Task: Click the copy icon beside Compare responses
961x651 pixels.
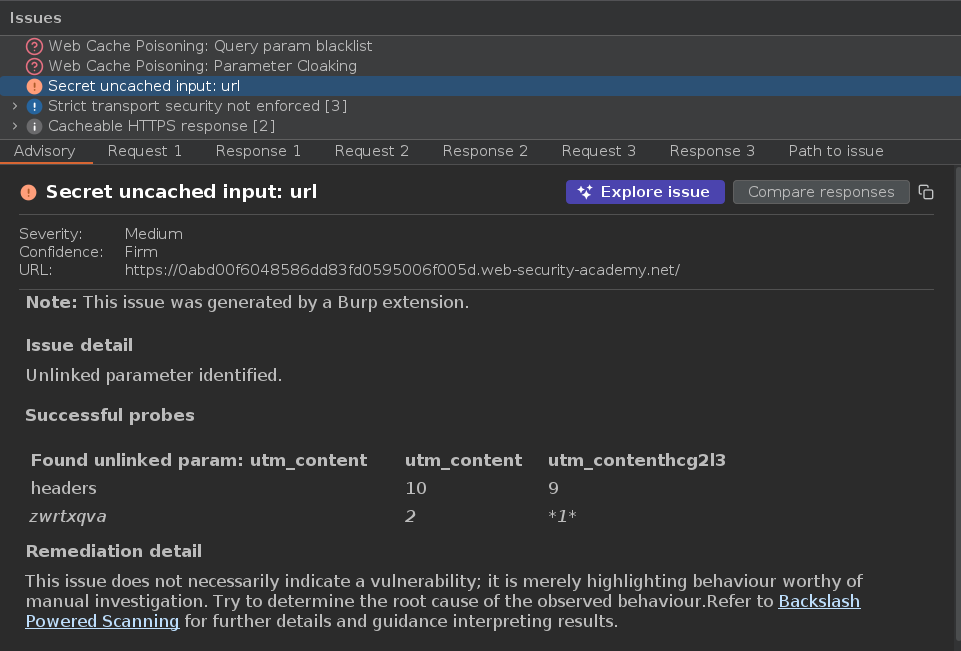Action: (x=926, y=192)
